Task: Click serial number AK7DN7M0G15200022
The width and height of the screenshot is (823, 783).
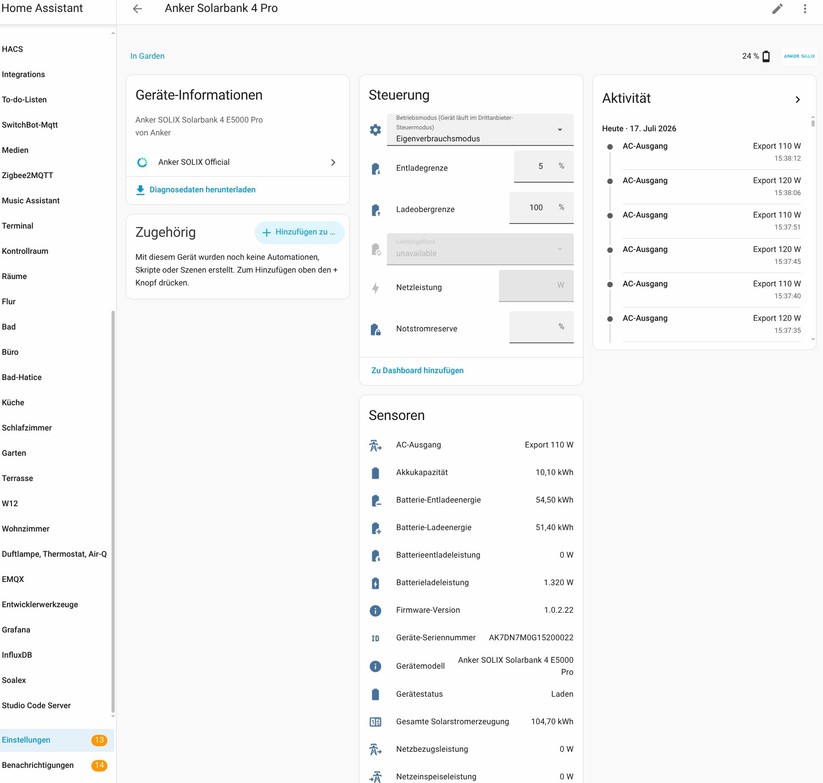Action: [x=531, y=638]
